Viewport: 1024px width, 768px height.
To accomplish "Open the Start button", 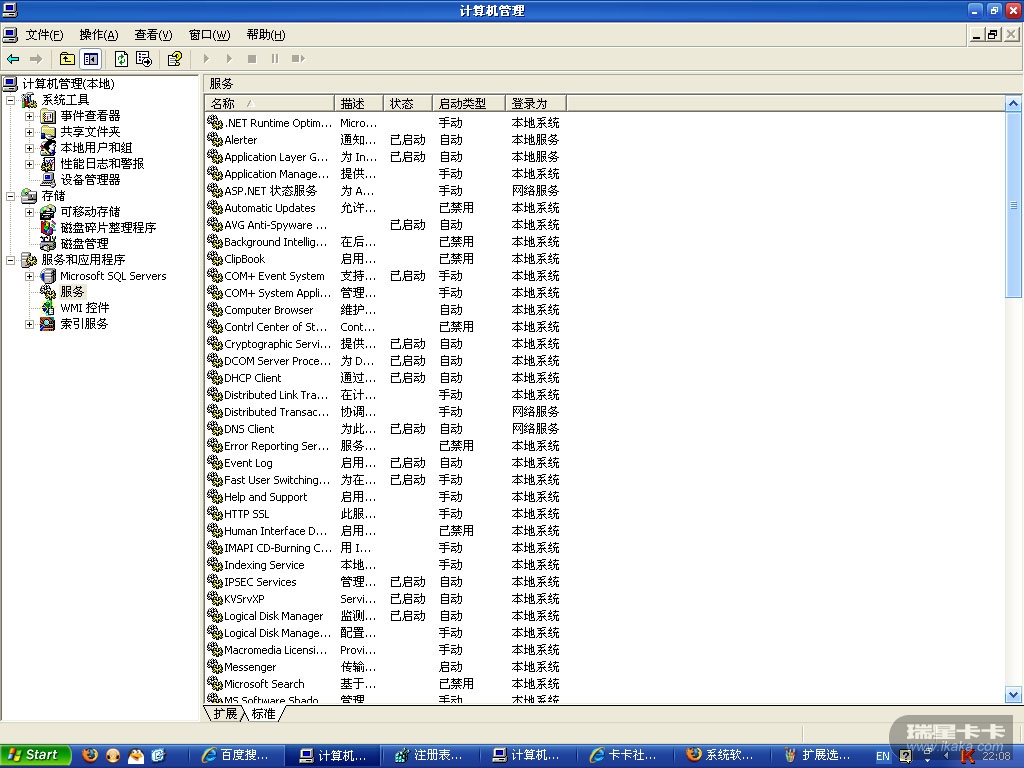I will [34, 755].
